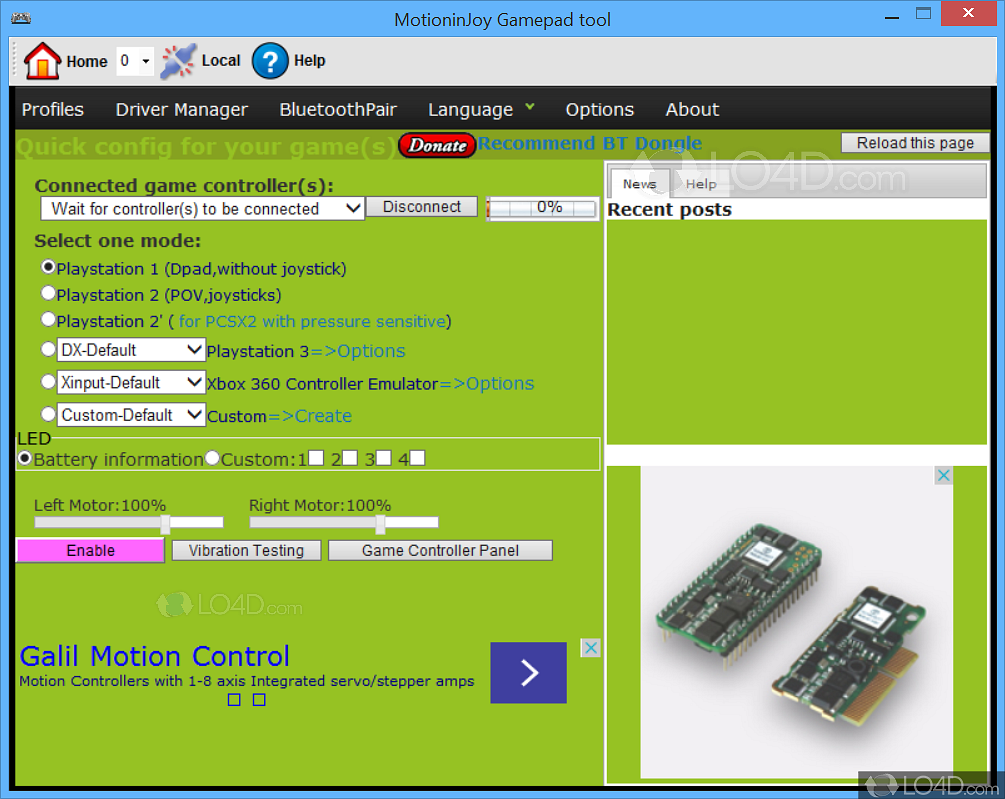Check LED custom box 1

(316, 457)
